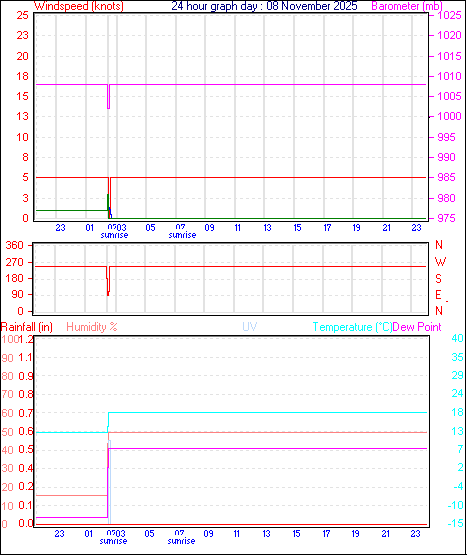467x559 pixels.
Task: Select barometer axis value 1010
Action: pos(449,76)
